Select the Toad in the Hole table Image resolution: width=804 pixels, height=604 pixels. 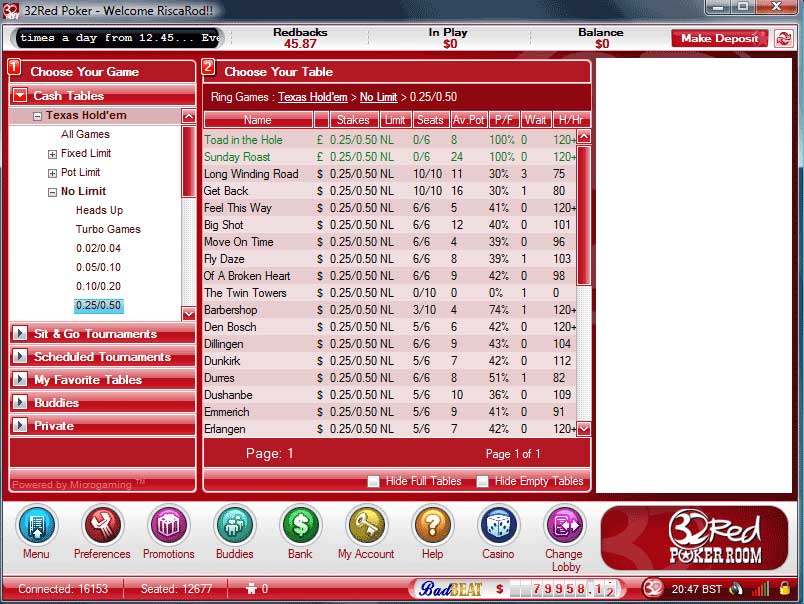[390, 139]
